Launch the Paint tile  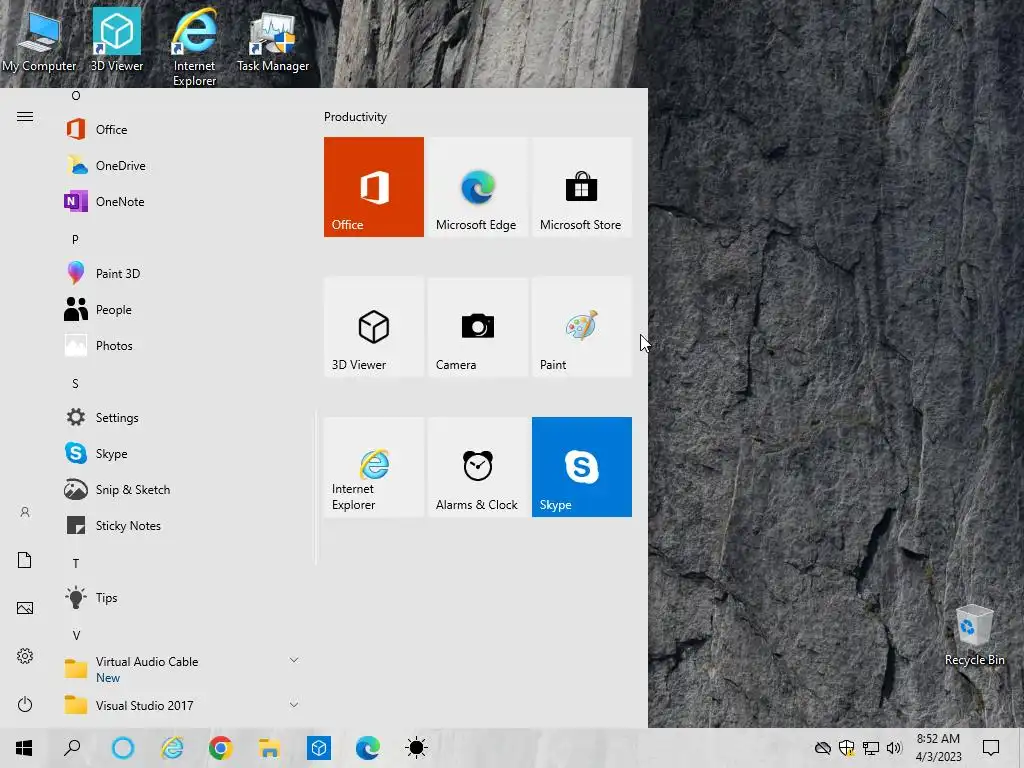[582, 327]
